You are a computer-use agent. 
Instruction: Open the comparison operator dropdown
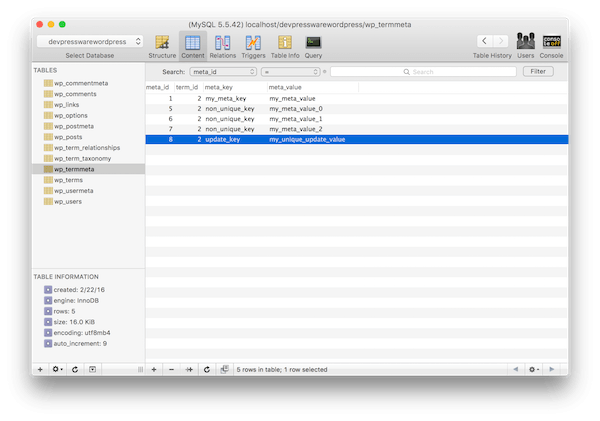(x=290, y=72)
